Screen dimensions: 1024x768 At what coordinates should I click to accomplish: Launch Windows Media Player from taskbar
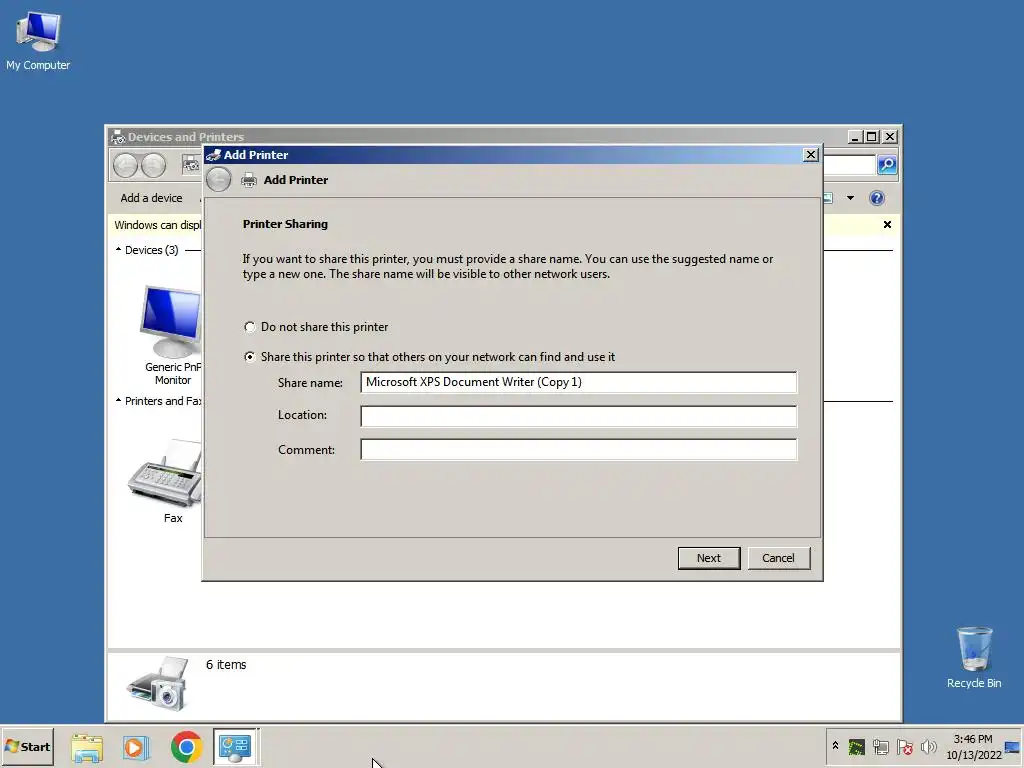pyautogui.click(x=136, y=747)
